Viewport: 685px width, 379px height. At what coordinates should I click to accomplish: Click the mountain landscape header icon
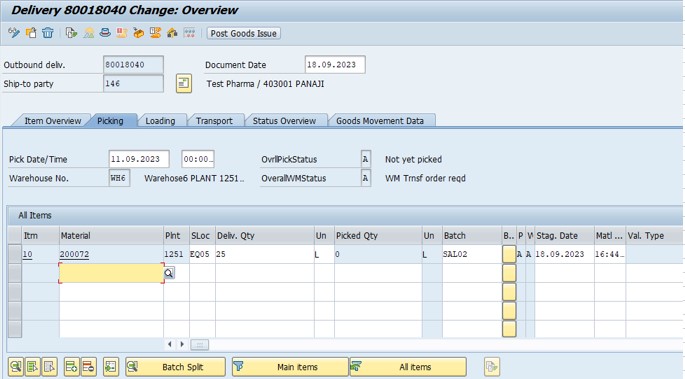(89, 33)
